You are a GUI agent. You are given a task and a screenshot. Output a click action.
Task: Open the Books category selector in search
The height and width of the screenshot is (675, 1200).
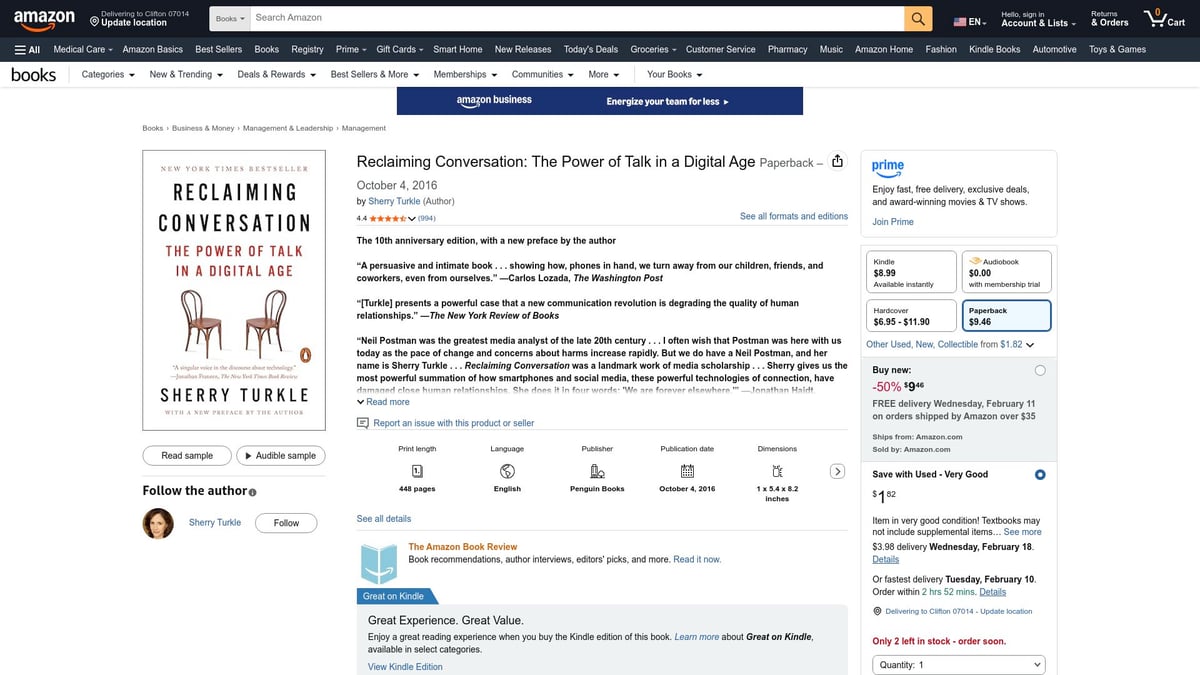pos(228,17)
